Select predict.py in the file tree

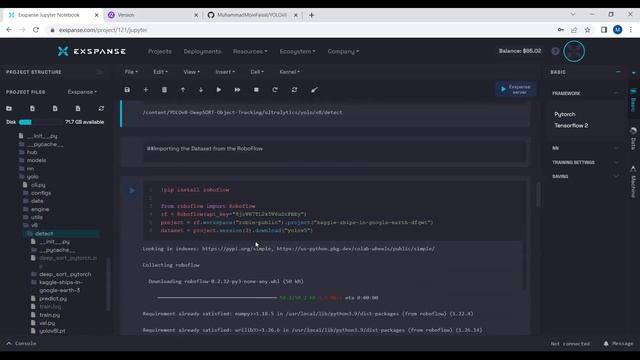(53, 299)
